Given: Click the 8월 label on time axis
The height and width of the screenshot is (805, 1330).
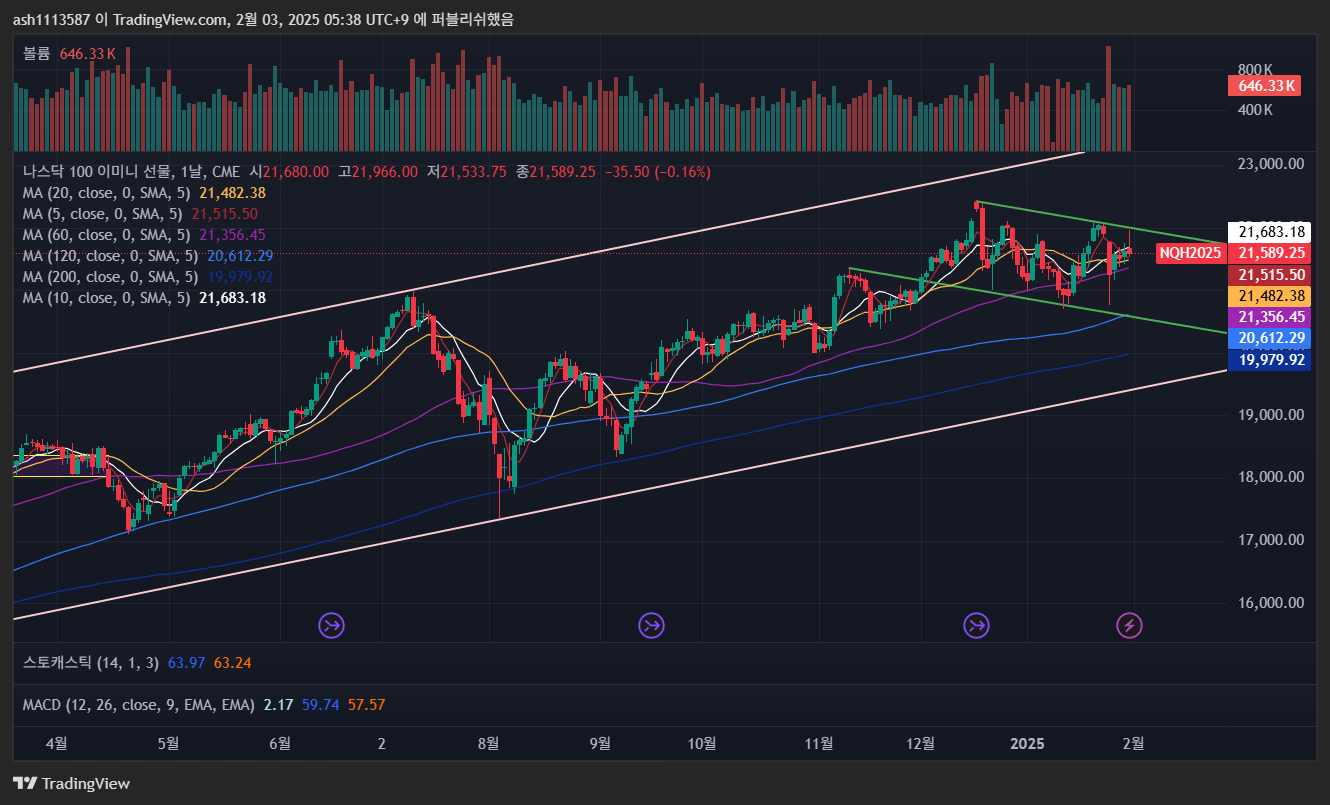Looking at the screenshot, I should [488, 743].
